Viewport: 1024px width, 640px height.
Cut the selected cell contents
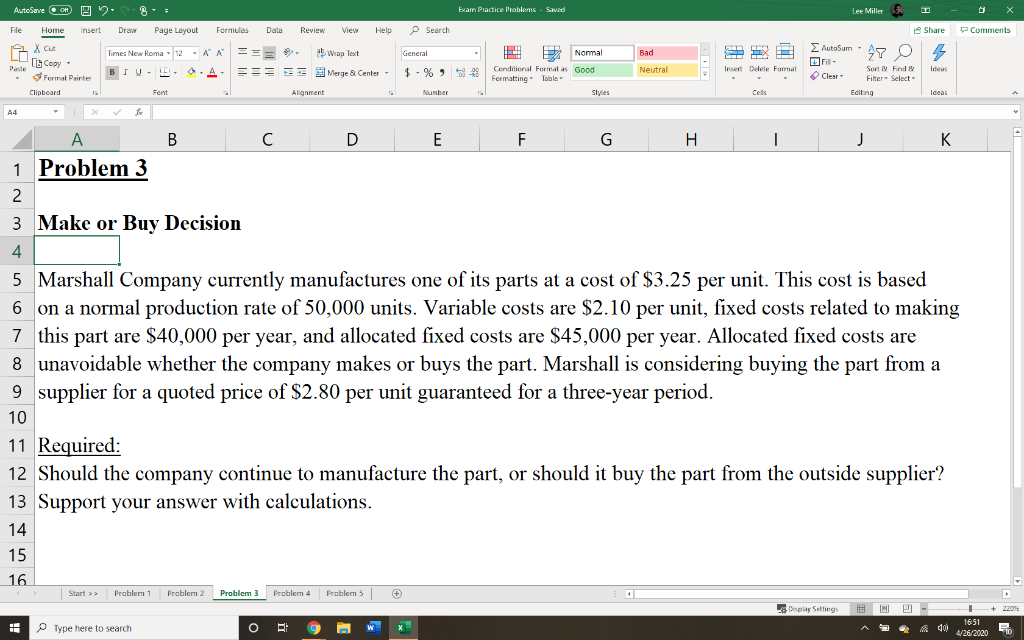[44, 48]
